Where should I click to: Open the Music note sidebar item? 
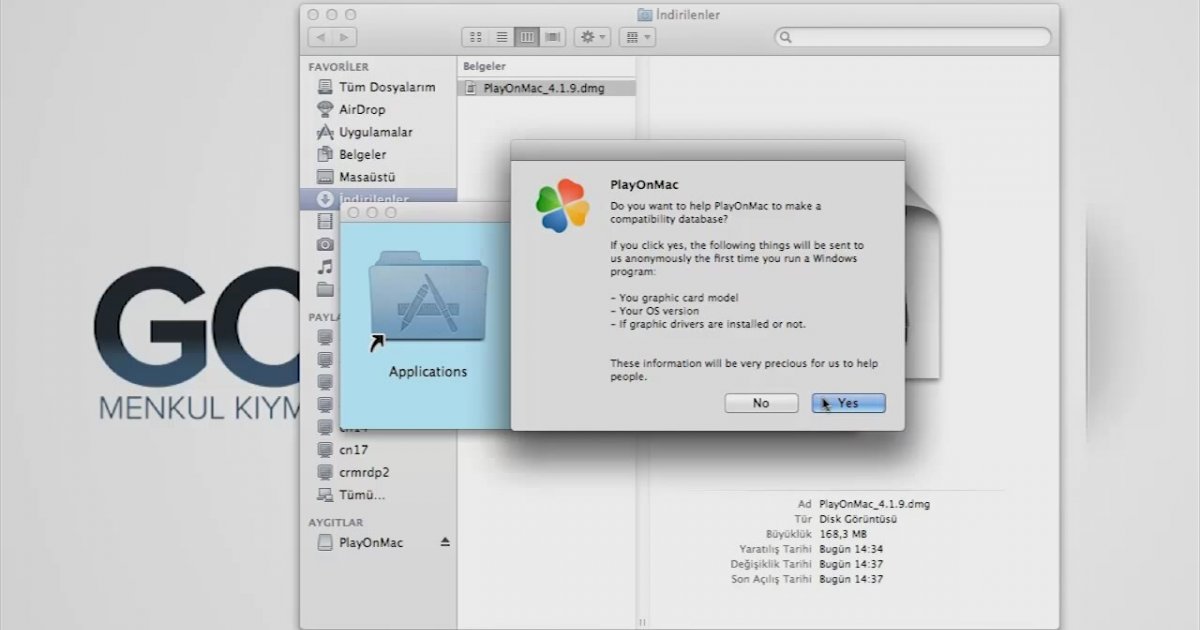coord(325,267)
